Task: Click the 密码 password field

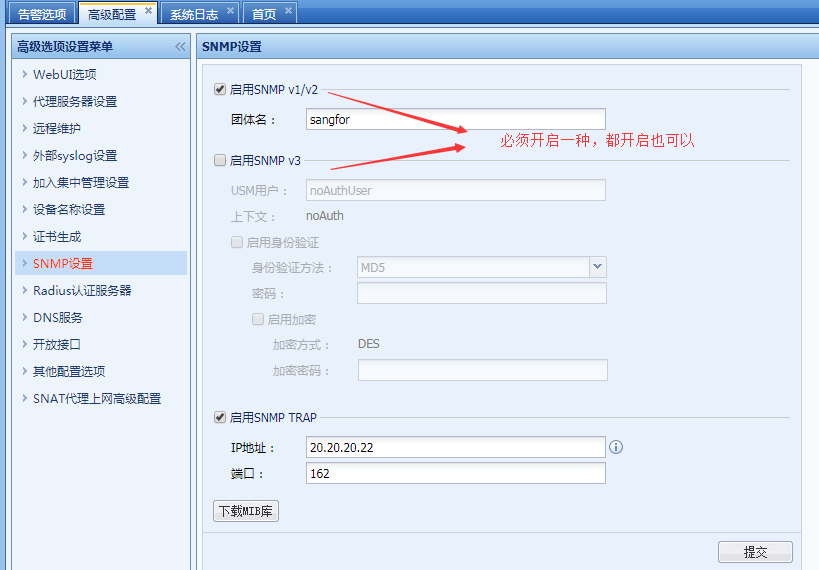Action: pos(482,293)
